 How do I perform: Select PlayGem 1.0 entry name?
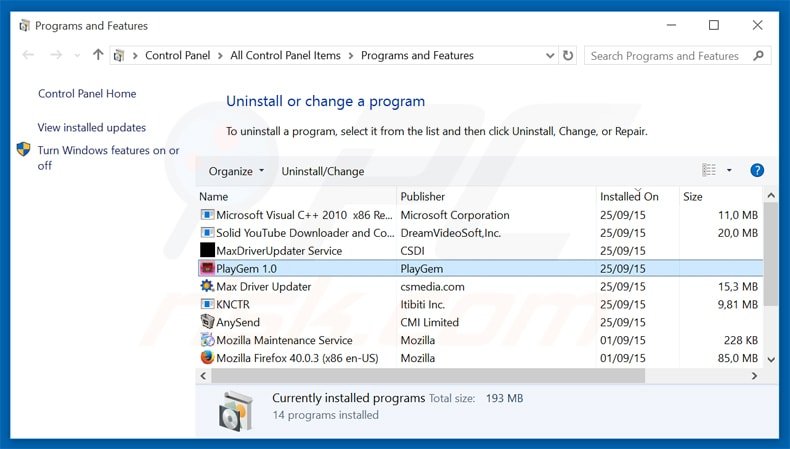[246, 269]
